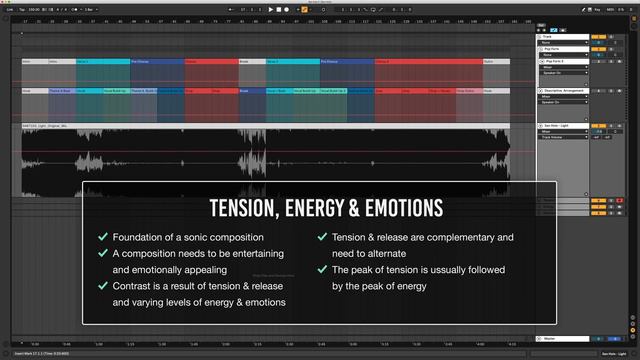640x360 pixels.
Task: Toggle the lock envelopes button
Action: pyautogui.click(x=563, y=30)
